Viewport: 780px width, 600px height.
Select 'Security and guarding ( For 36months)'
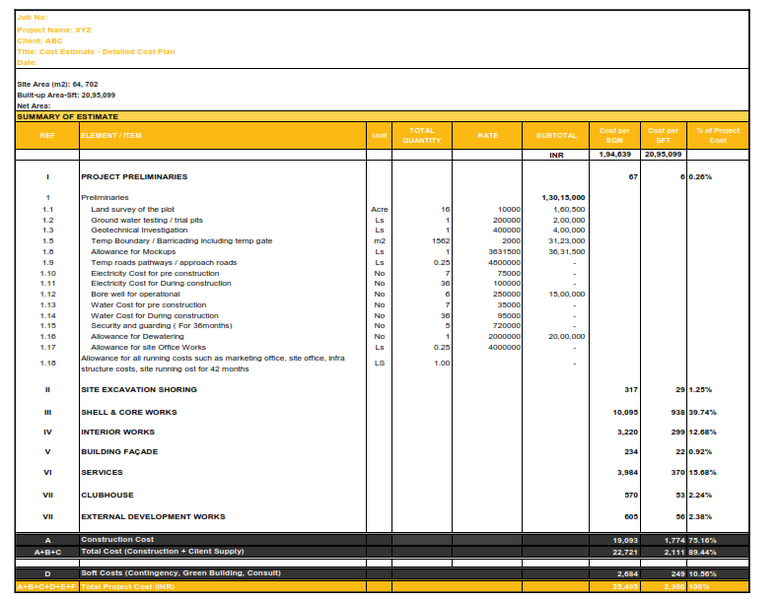point(161,325)
